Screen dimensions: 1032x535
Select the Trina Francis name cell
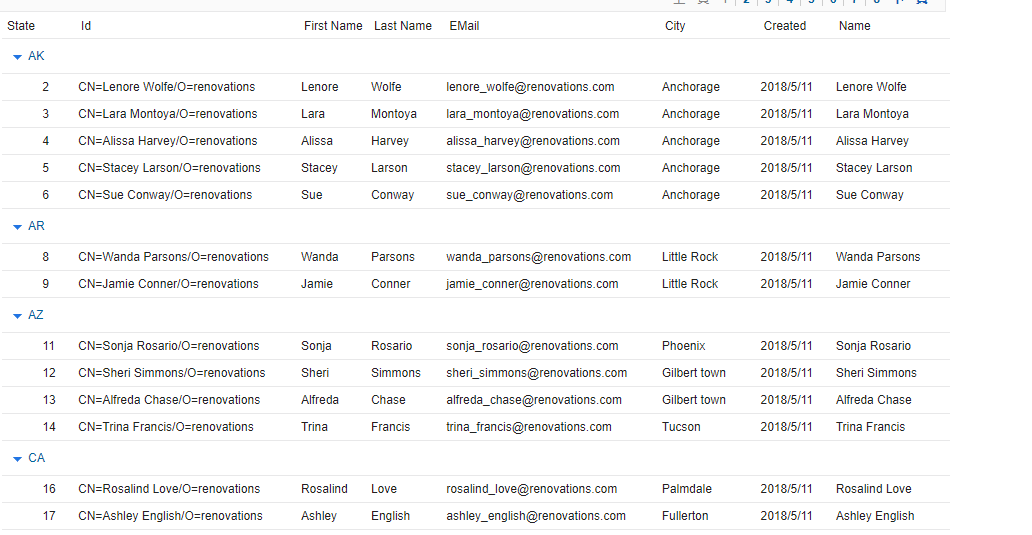pyautogui.click(x=870, y=427)
